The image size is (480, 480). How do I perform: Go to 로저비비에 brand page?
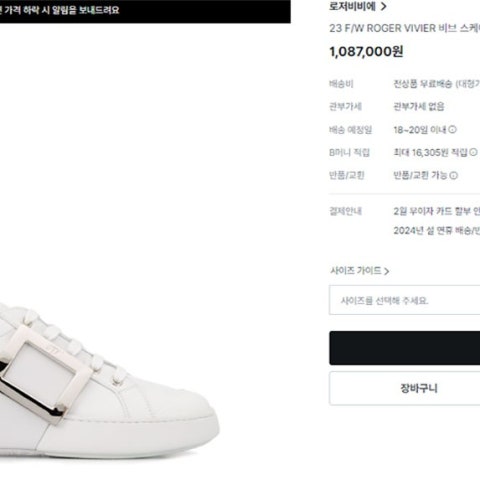coord(352,6)
